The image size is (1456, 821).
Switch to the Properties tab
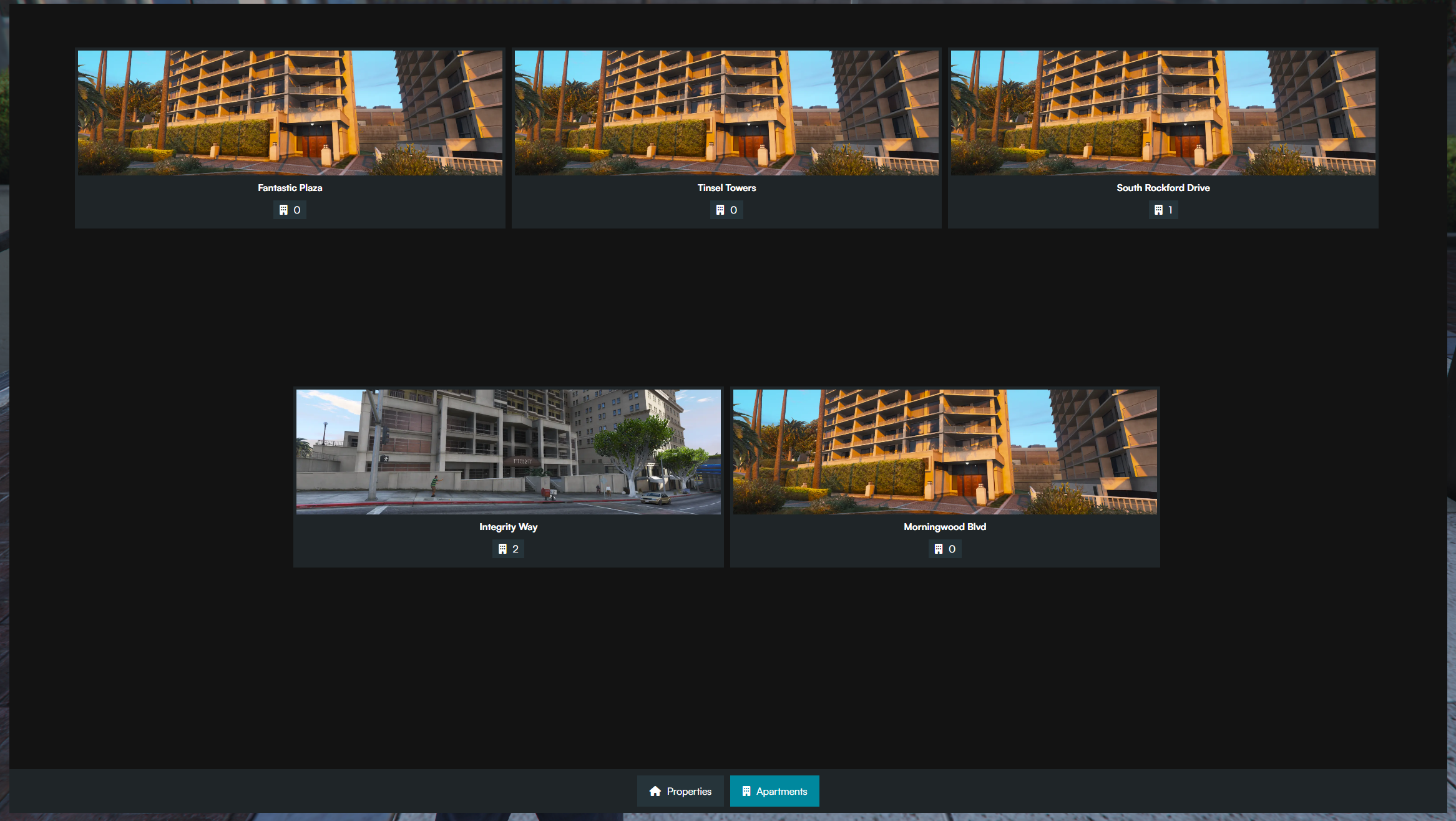pyautogui.click(x=680, y=791)
